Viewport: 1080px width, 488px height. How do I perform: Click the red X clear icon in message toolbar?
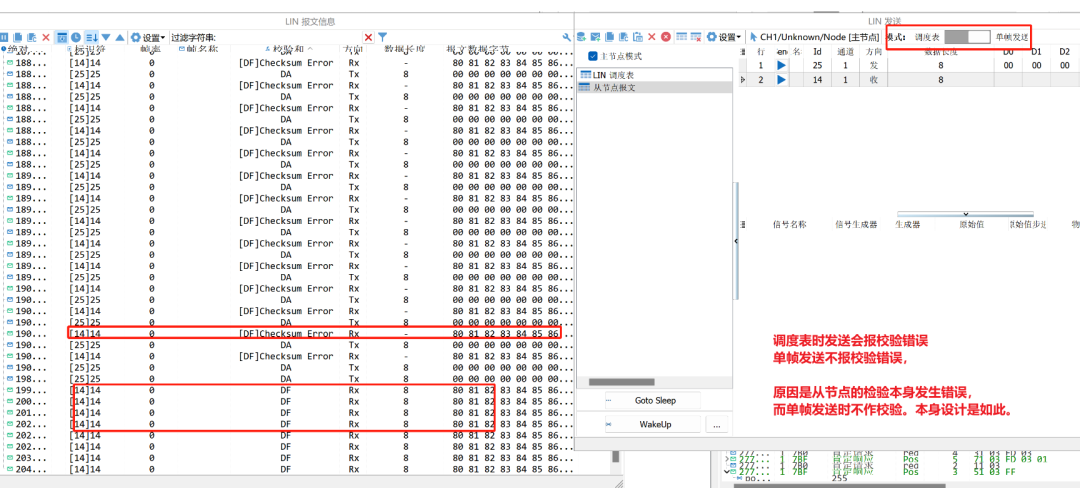click(x=46, y=37)
